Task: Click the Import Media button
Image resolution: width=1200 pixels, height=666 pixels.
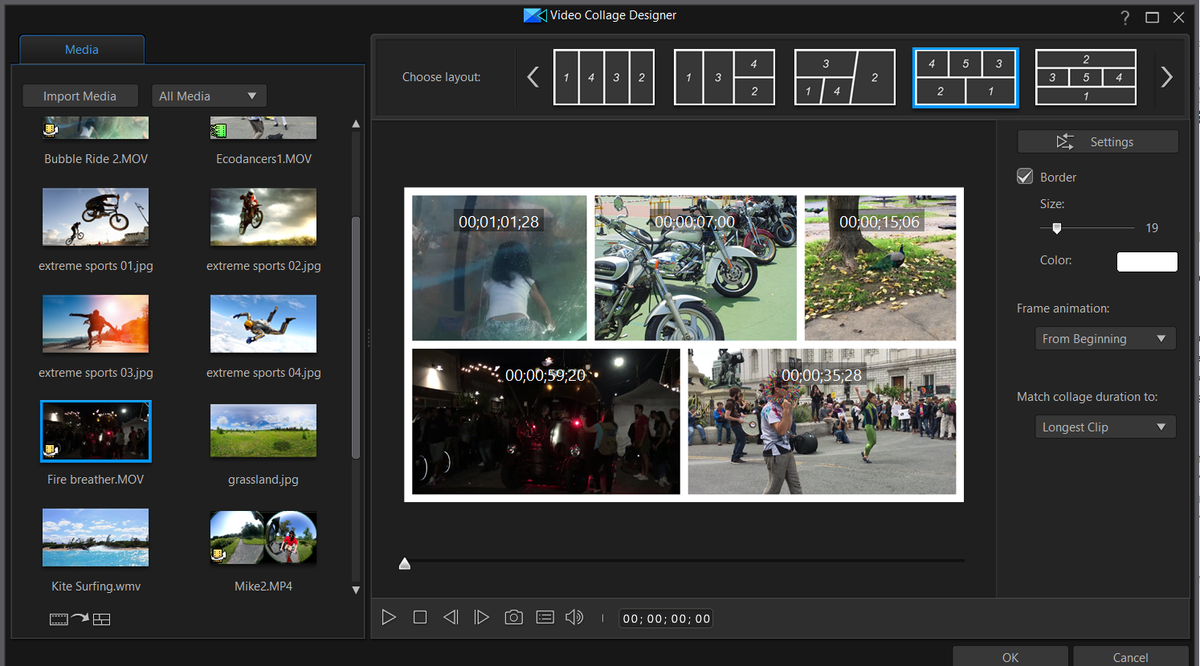Action: pyautogui.click(x=80, y=95)
